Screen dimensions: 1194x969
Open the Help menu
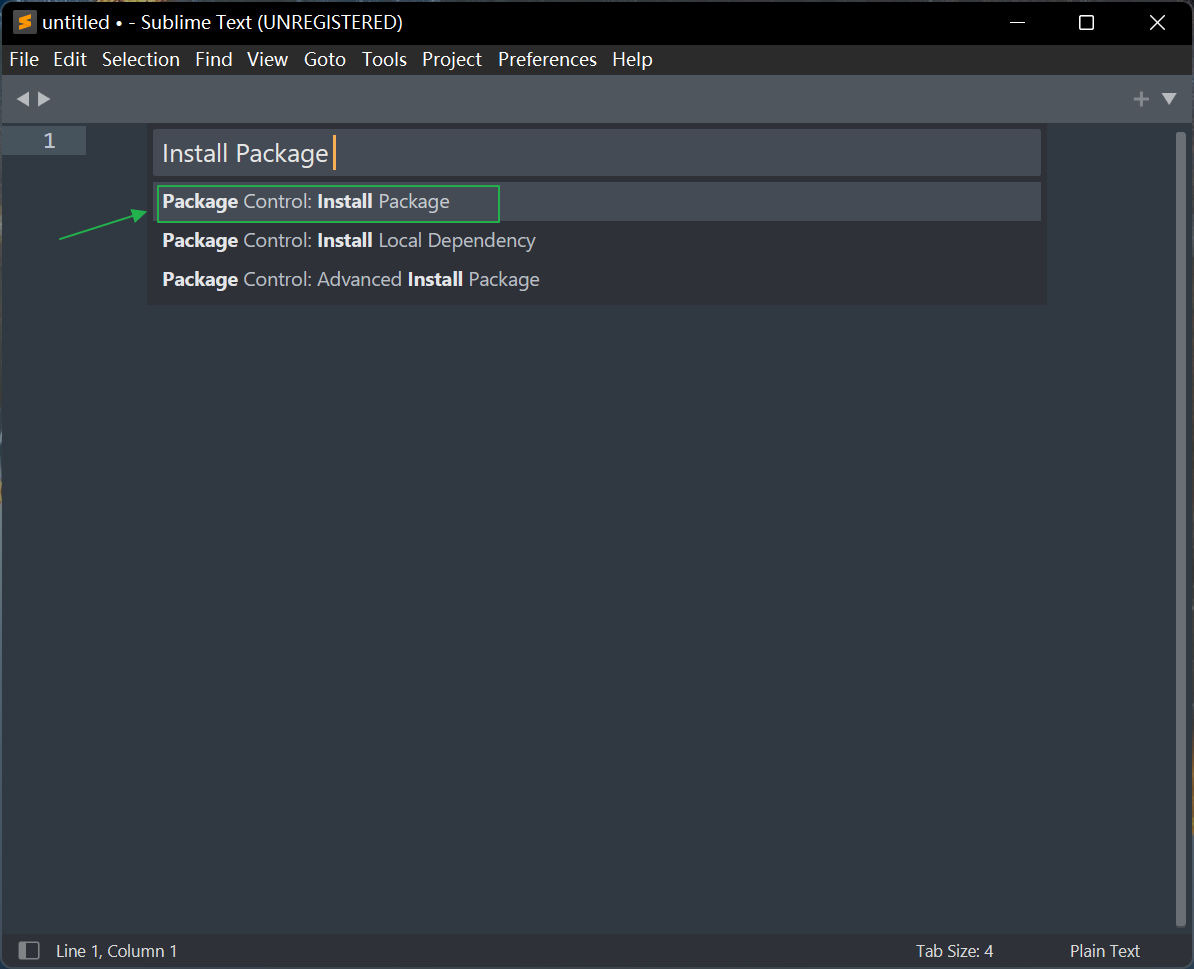coord(633,59)
